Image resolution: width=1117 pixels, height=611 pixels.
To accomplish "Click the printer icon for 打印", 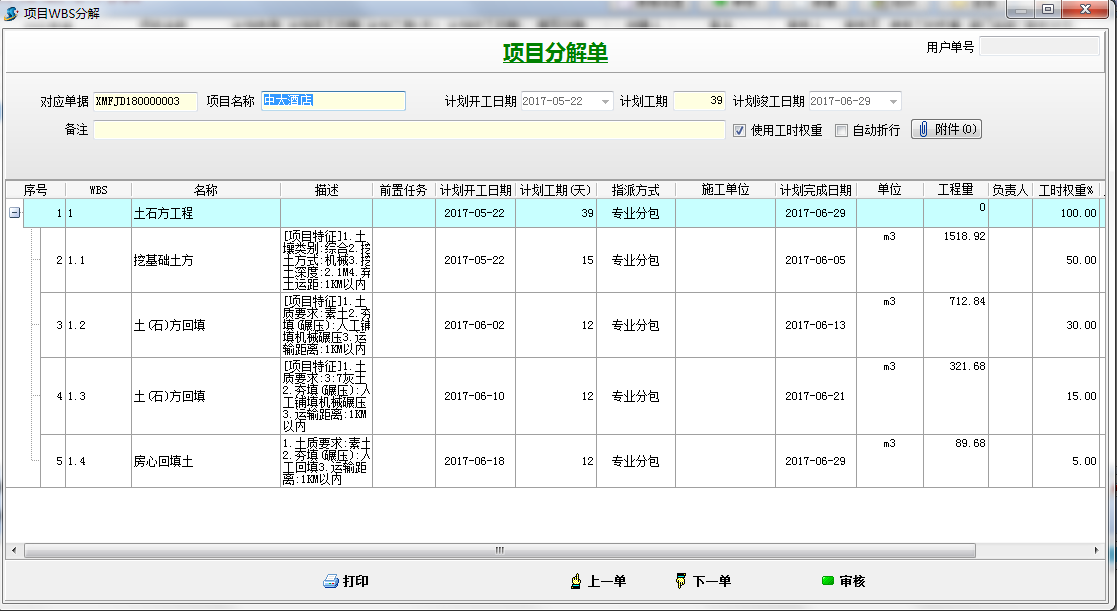I will 331,581.
